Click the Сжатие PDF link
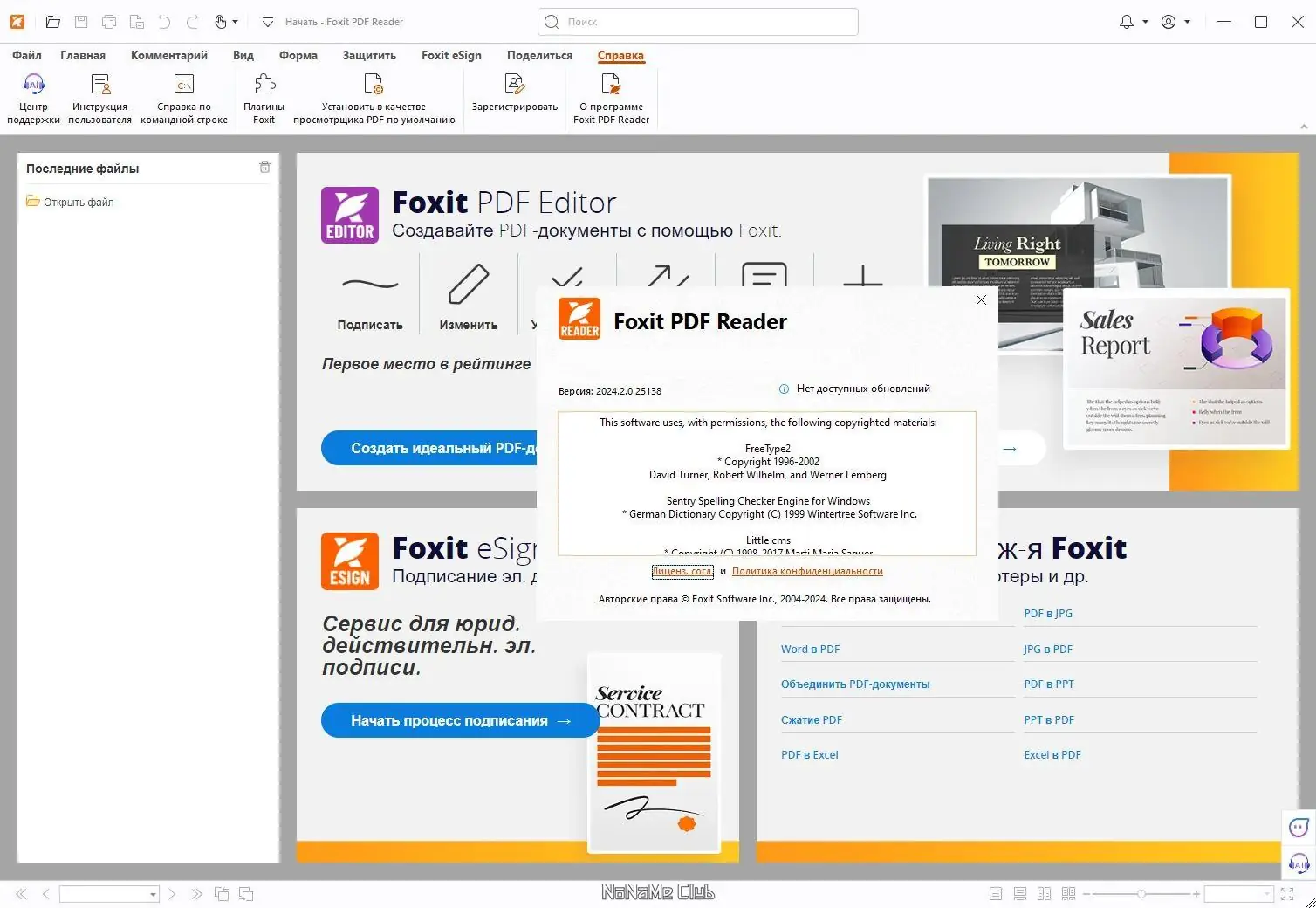1316x908 pixels. pos(812,719)
